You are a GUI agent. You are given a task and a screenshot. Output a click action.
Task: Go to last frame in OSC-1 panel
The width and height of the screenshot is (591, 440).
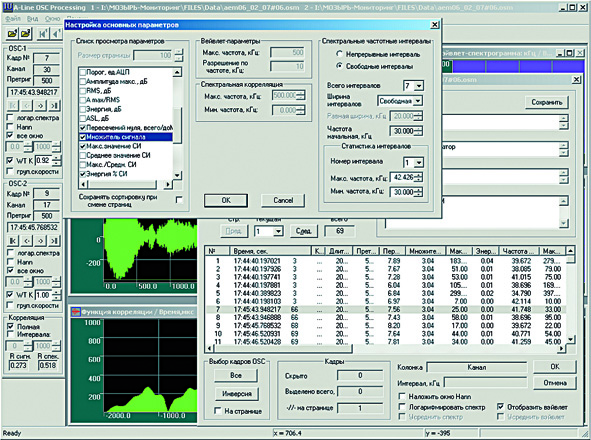pyautogui.click(x=54, y=106)
